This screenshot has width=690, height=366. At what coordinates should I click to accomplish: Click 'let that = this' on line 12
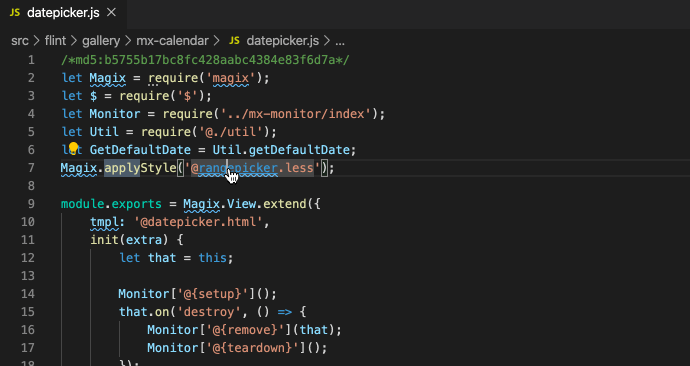coord(173,258)
